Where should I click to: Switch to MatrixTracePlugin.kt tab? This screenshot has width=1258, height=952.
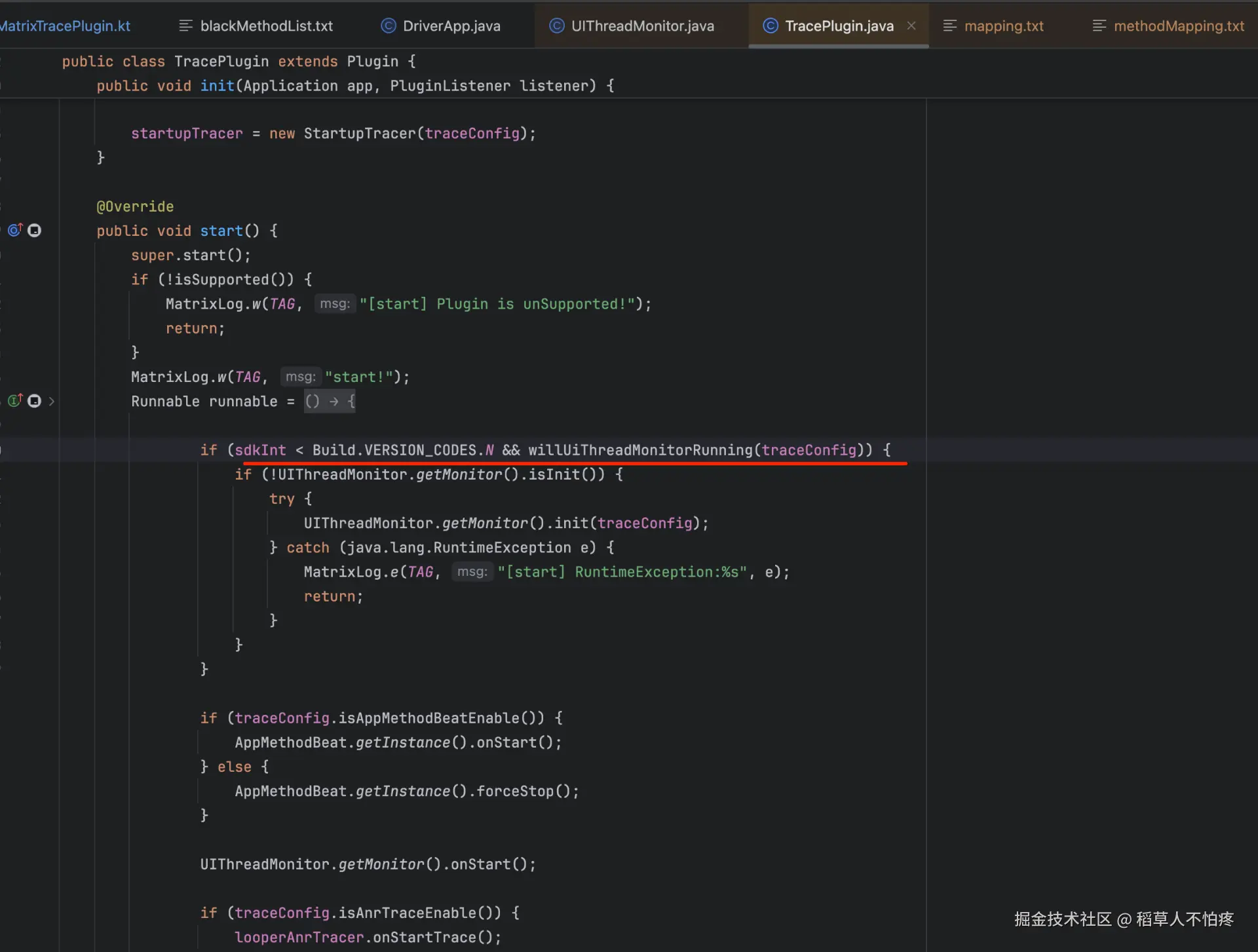[x=66, y=26]
